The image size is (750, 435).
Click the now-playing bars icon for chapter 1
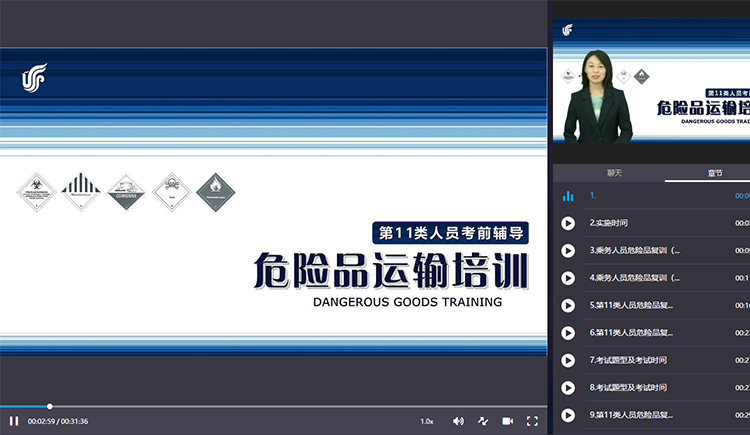pyautogui.click(x=568, y=196)
